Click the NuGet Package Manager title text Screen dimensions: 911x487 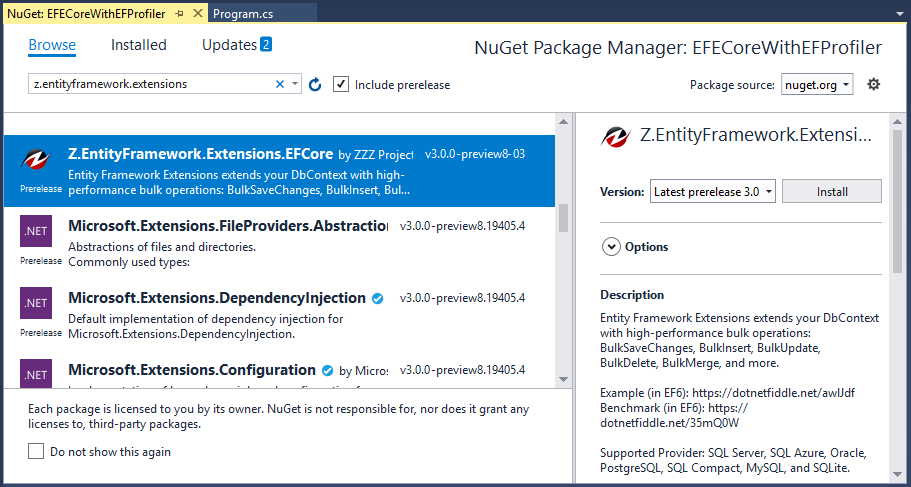[678, 48]
